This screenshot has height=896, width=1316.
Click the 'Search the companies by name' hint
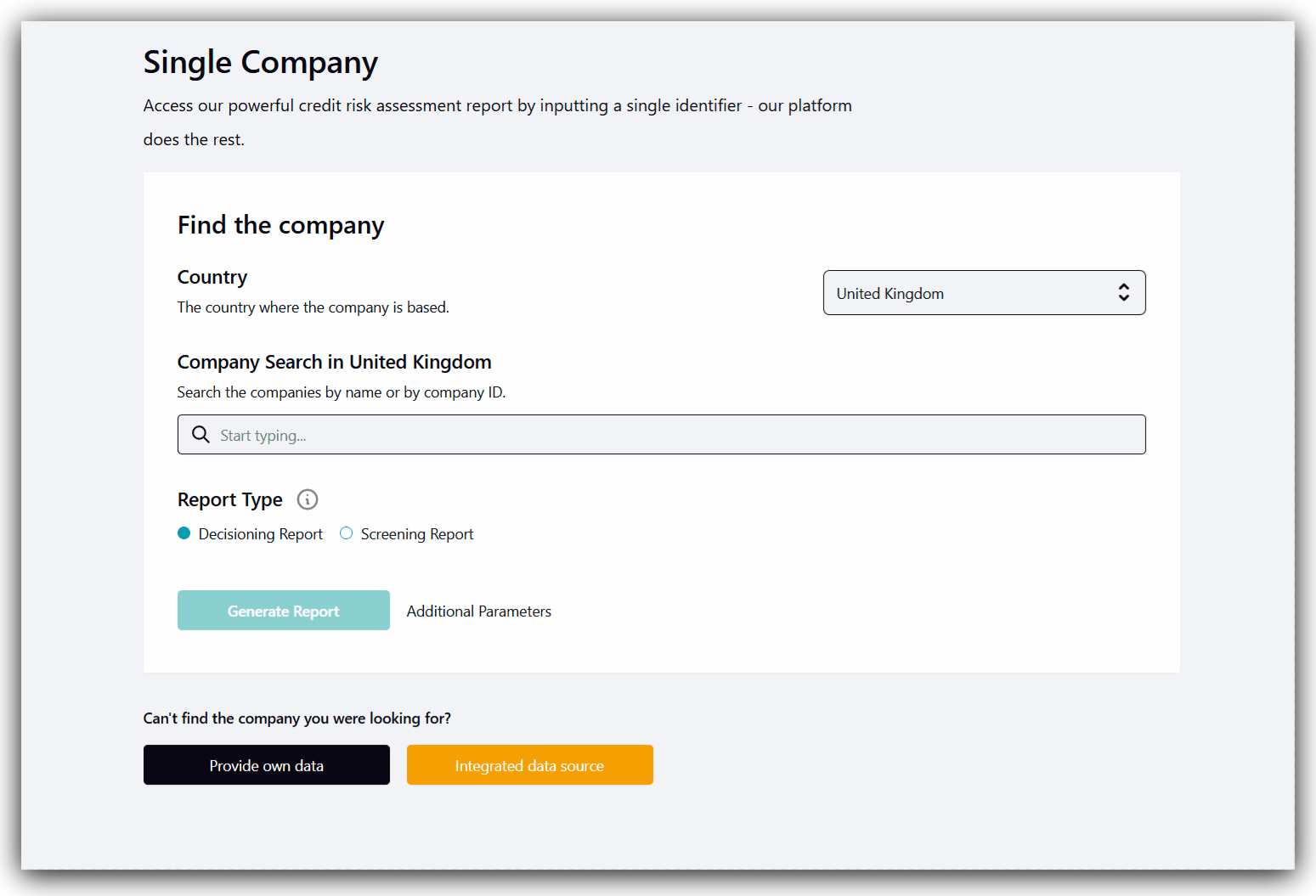[341, 392]
